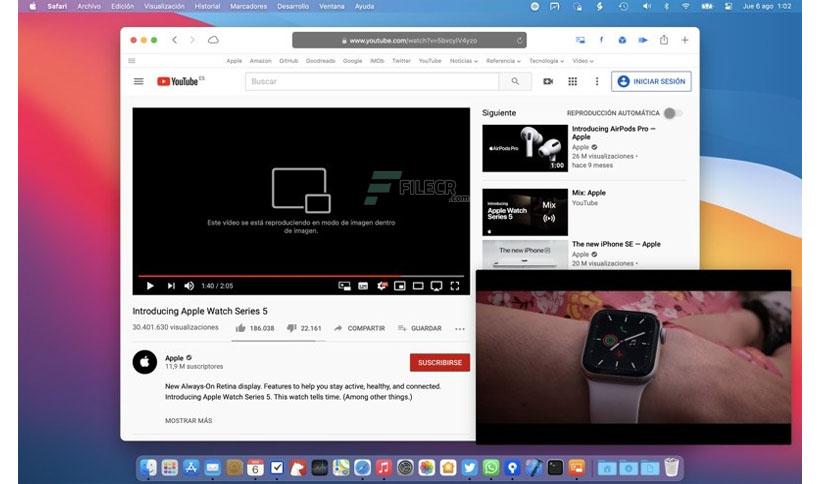The height and width of the screenshot is (484, 836).
Task: Click Iniciar Sesión button
Action: 651,82
